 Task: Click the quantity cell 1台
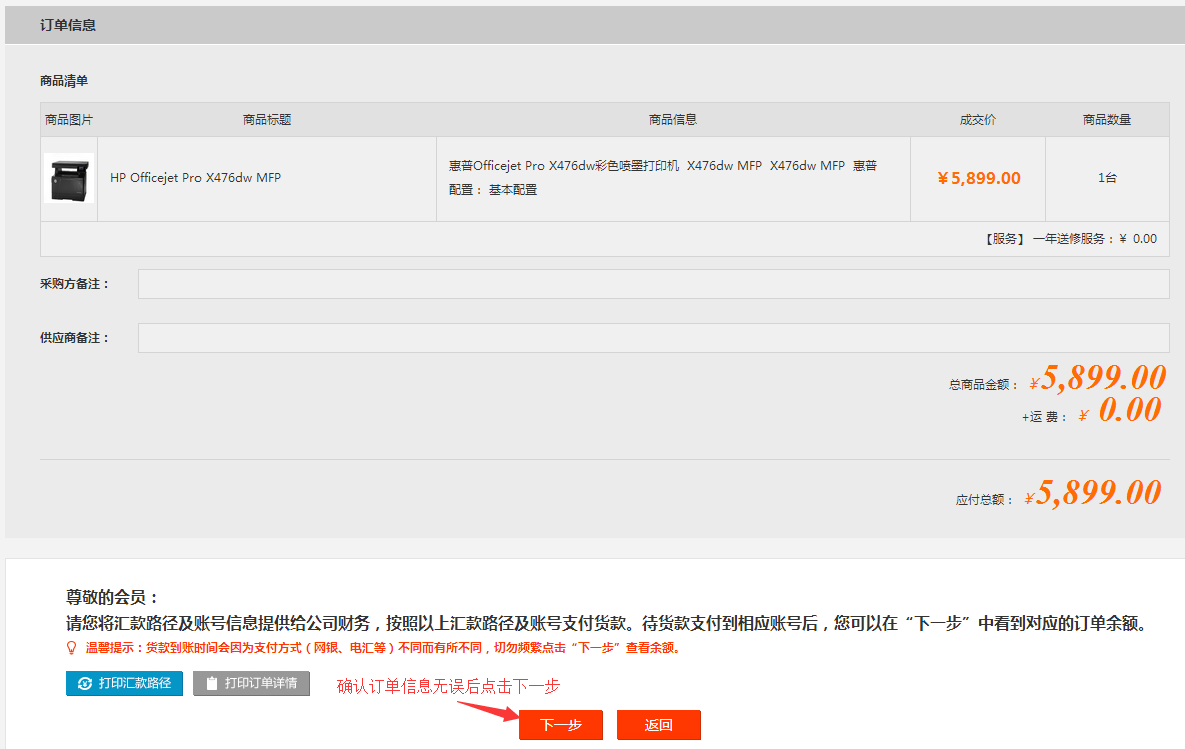pyautogui.click(x=1107, y=178)
